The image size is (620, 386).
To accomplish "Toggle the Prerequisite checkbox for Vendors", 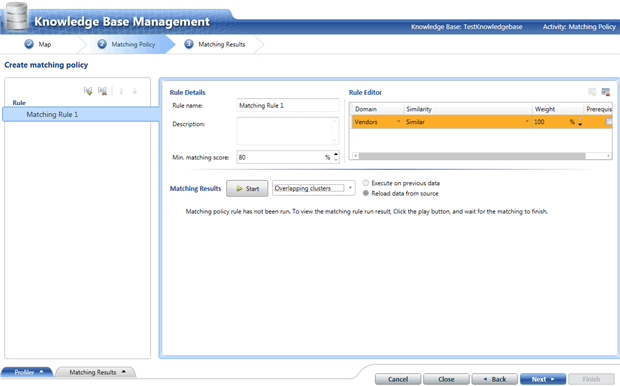I will coord(609,122).
